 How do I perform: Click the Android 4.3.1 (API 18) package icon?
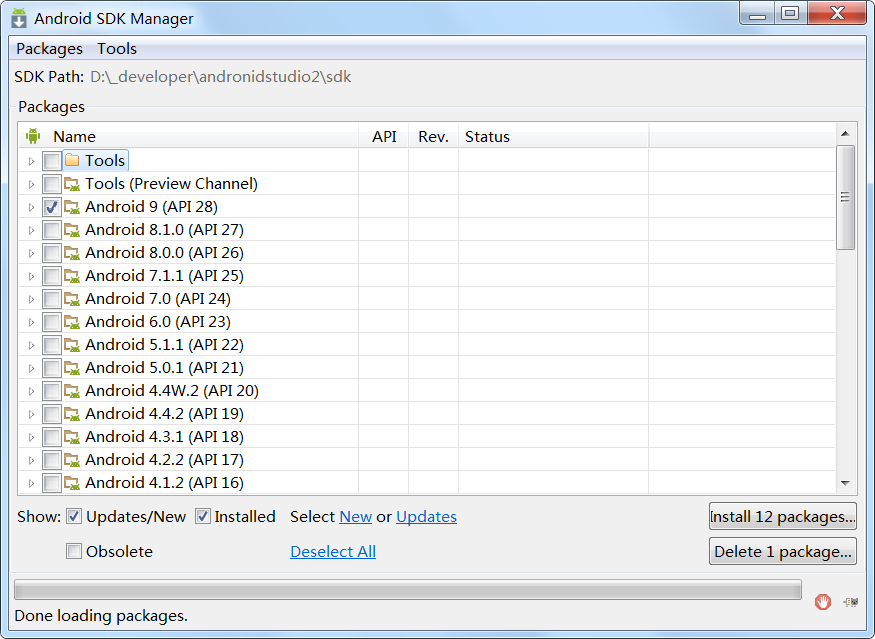click(71, 436)
